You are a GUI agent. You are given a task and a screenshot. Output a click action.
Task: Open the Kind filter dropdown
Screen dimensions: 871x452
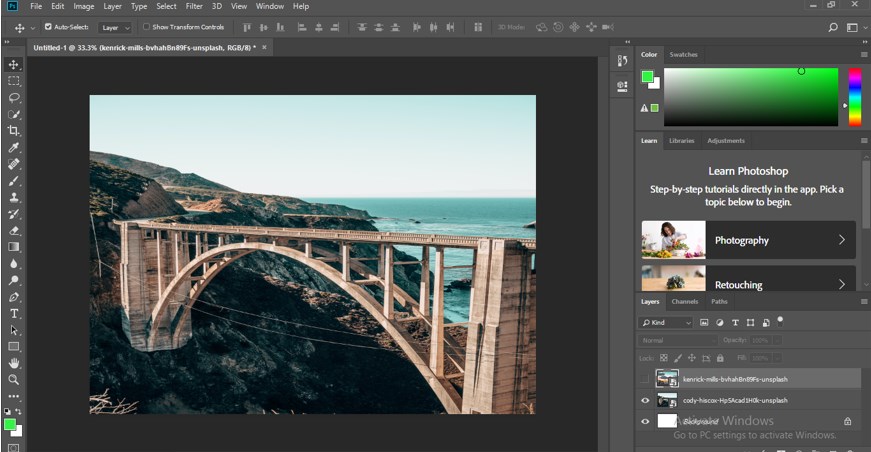pos(666,323)
